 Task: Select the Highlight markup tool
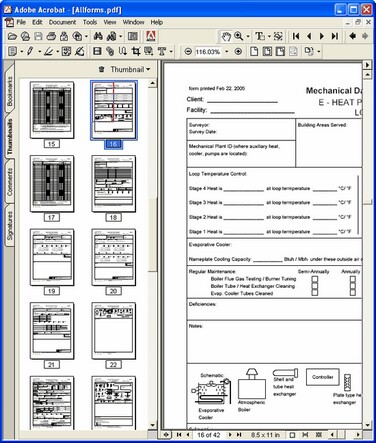pos(48,51)
